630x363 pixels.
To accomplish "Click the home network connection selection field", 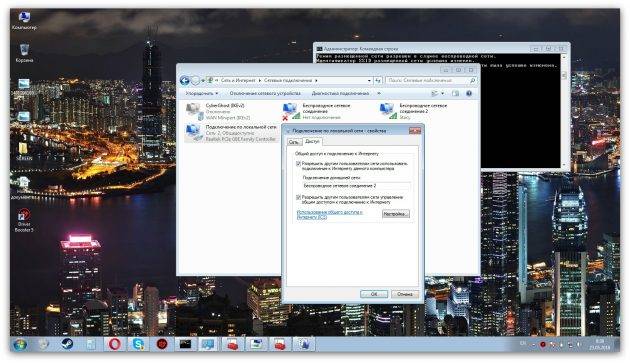I will [x=357, y=186].
